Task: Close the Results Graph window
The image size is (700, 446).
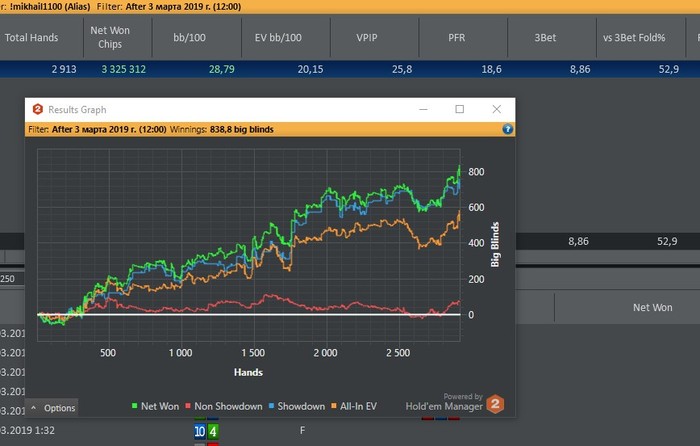Action: tap(496, 109)
